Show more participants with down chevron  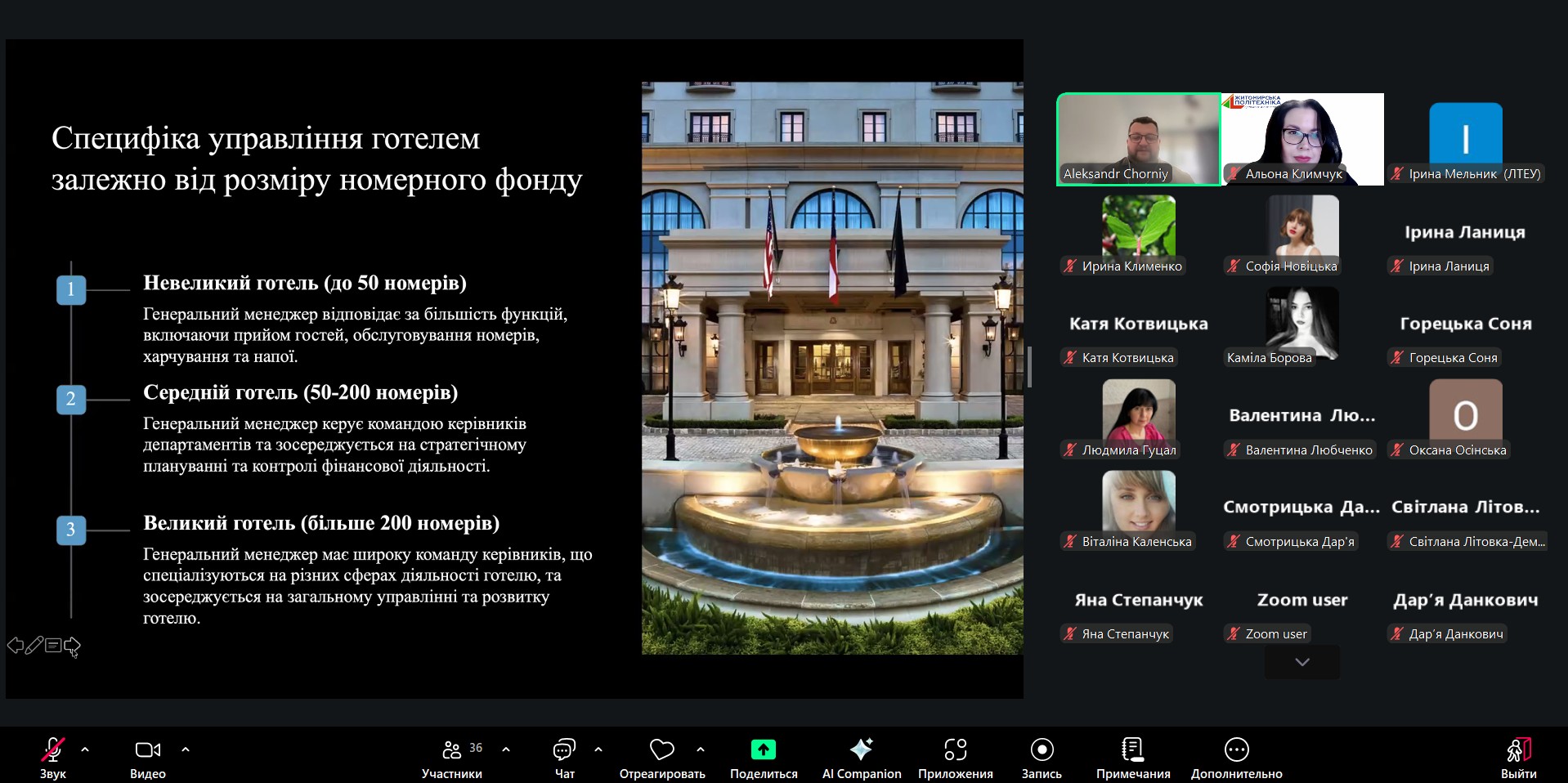point(1301,662)
